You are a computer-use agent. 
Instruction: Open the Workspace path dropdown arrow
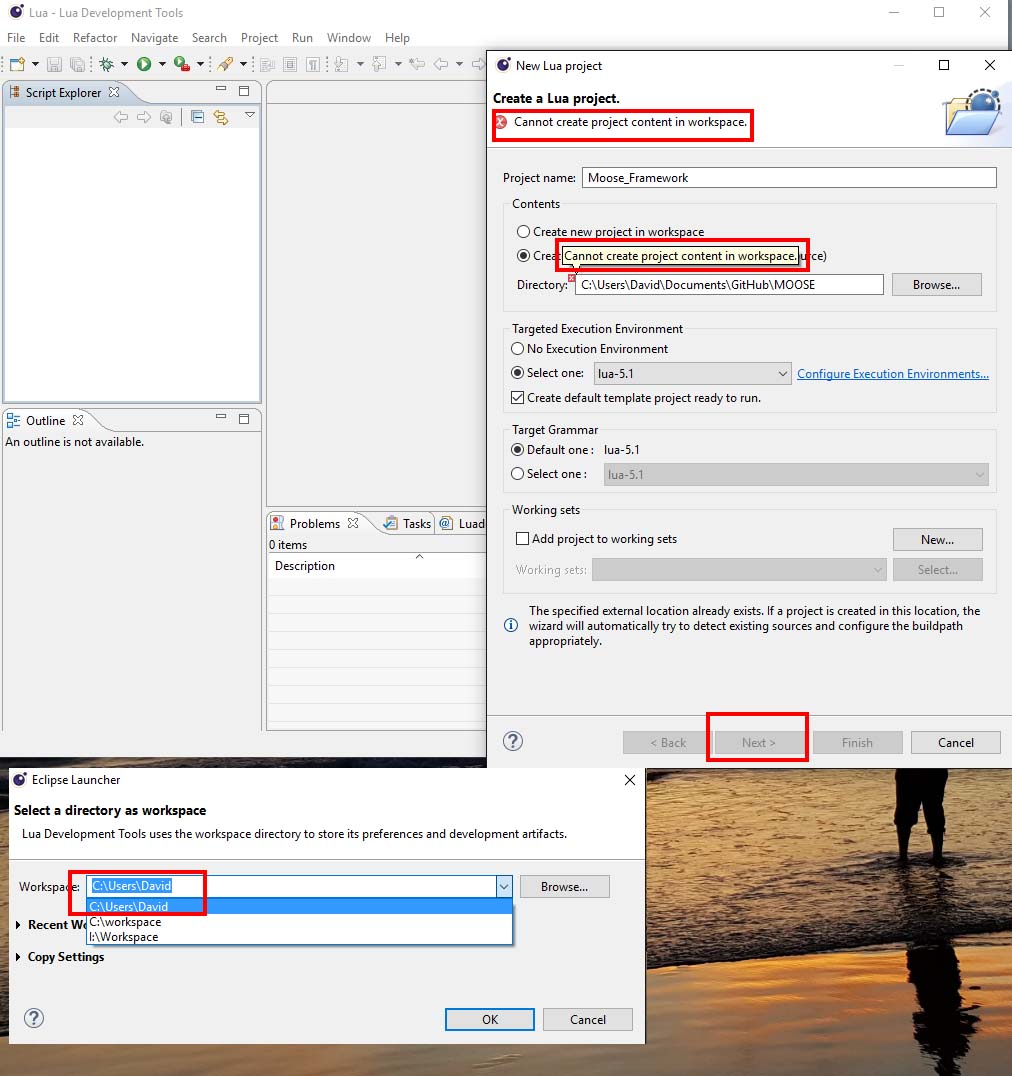504,887
